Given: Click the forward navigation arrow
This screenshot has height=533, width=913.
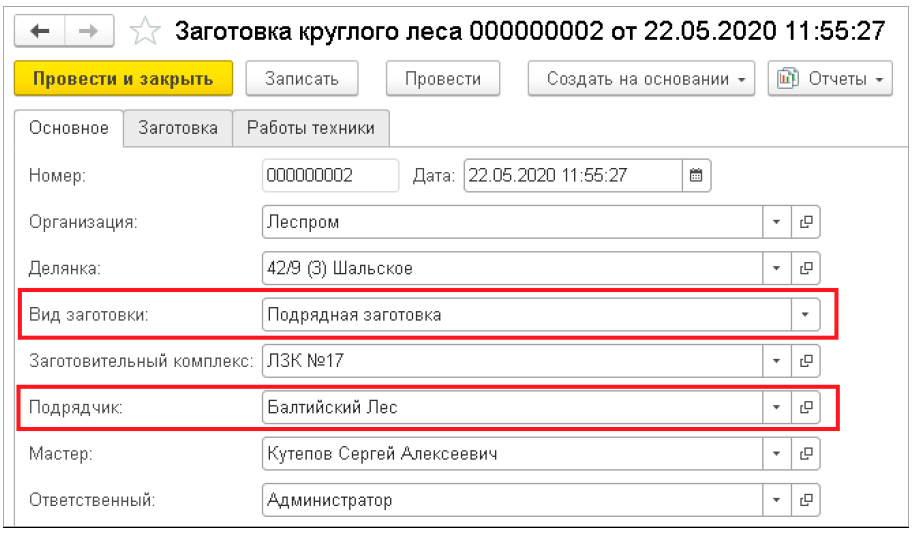Looking at the screenshot, I should (x=88, y=31).
